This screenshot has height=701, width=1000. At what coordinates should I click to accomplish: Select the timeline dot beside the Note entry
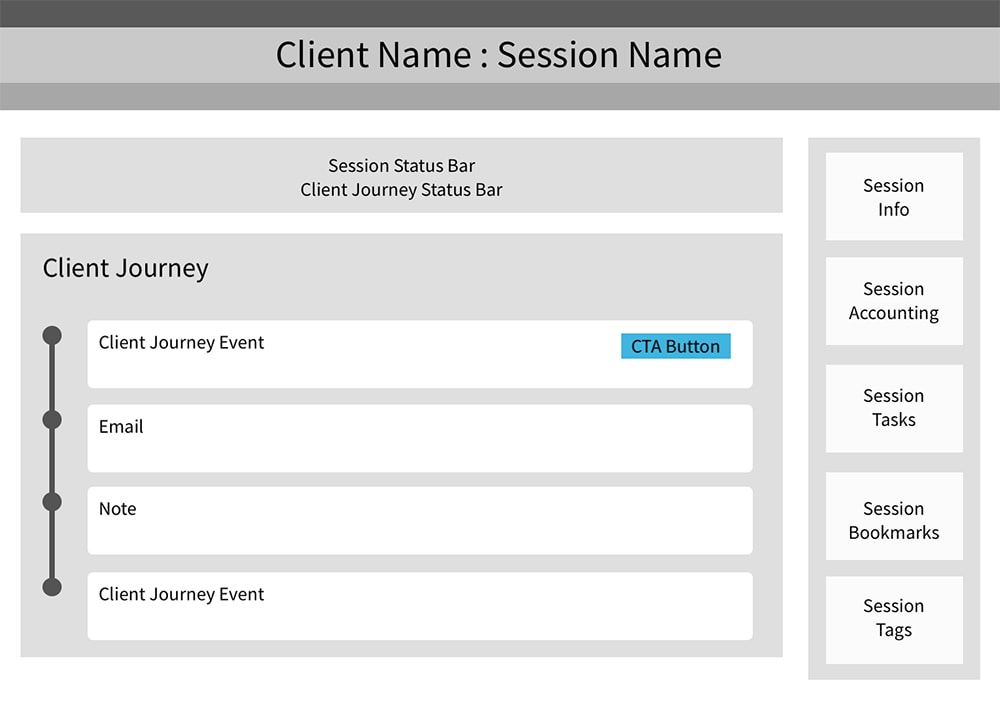coord(52,502)
